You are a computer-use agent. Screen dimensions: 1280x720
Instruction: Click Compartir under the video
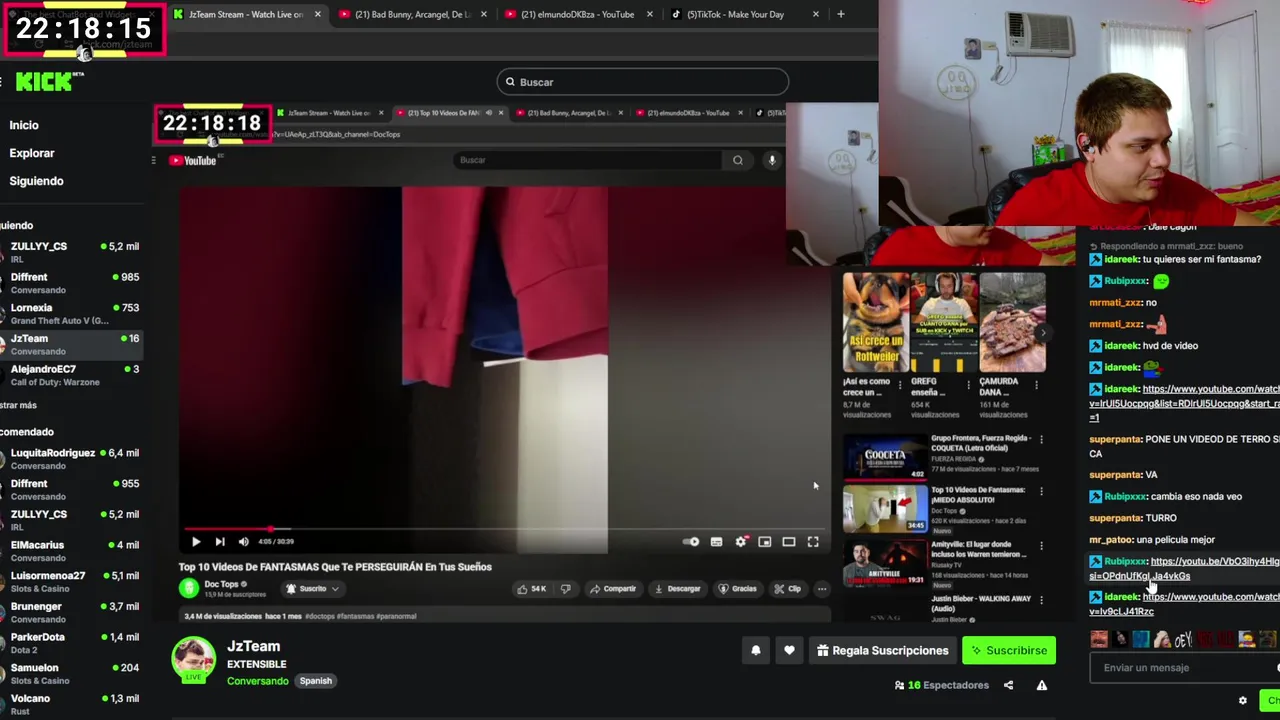[613, 589]
